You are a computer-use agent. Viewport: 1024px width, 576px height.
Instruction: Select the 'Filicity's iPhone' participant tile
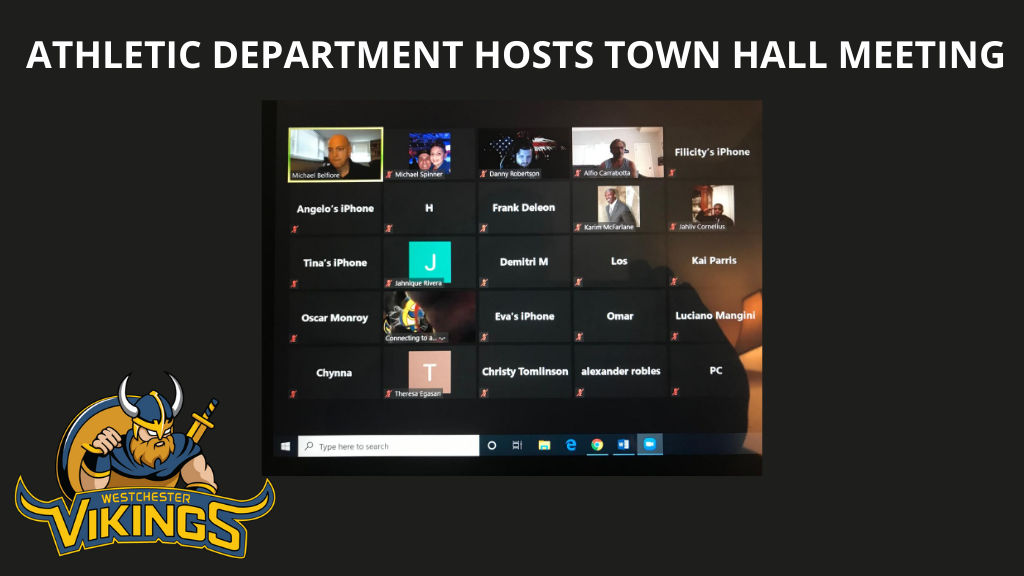[x=712, y=151]
